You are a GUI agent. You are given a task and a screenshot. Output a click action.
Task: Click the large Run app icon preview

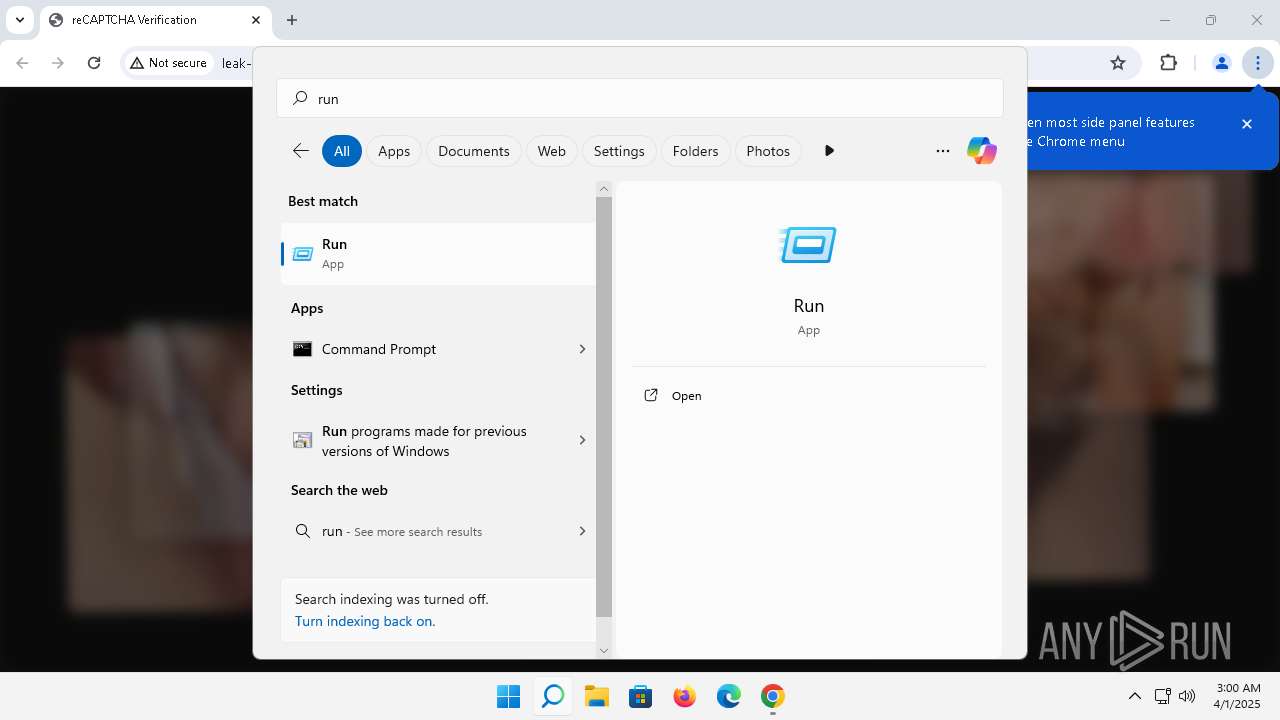click(808, 245)
